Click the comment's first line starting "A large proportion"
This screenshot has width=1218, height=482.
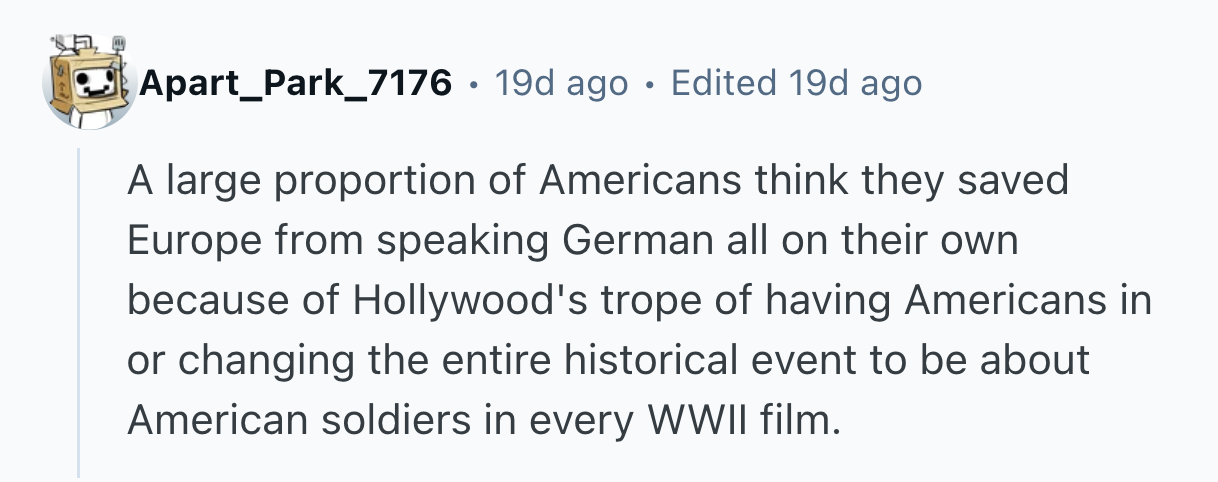tap(597, 182)
